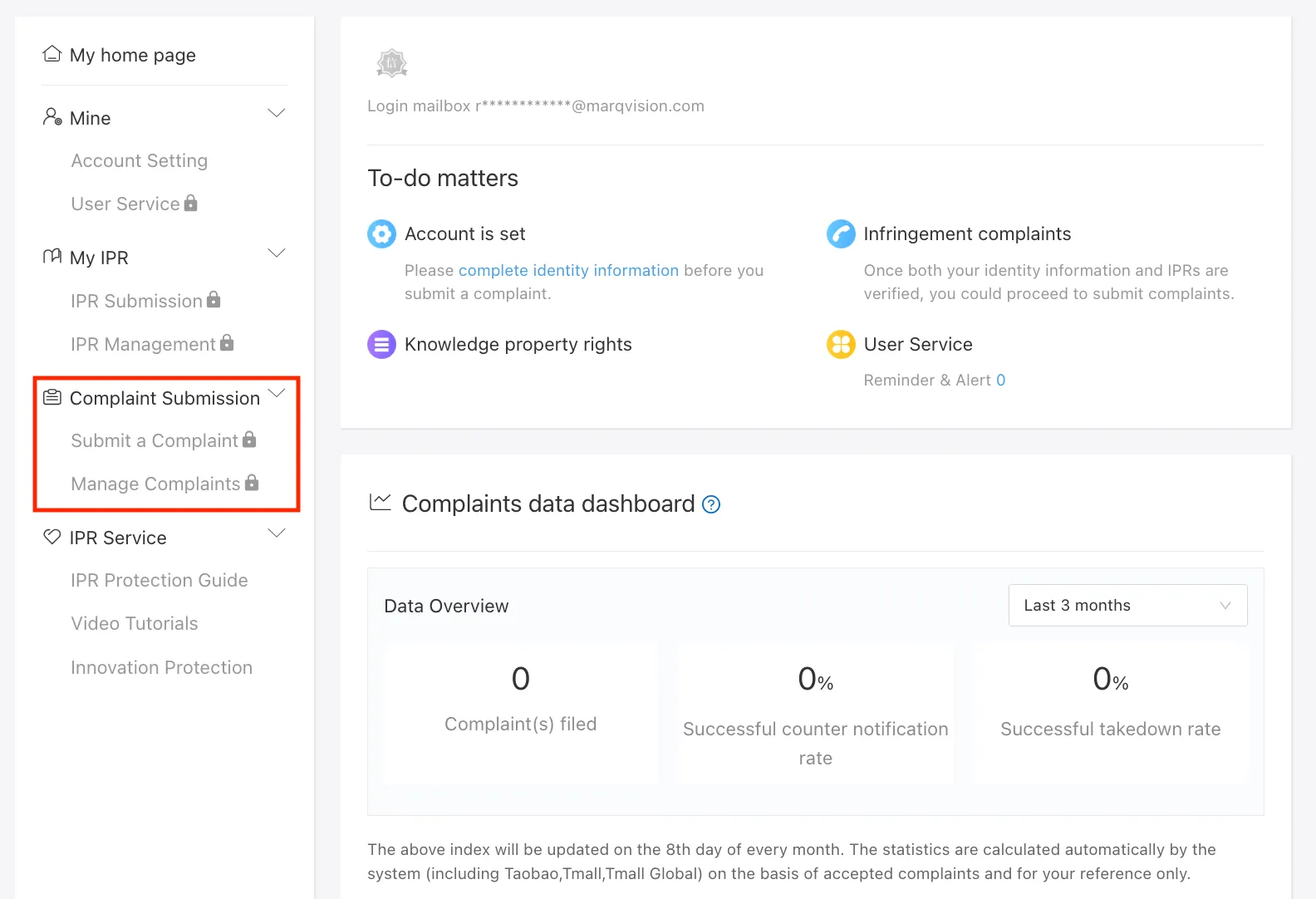Click the phone icon for Infringement complaints
The height and width of the screenshot is (899, 1316).
(x=841, y=234)
